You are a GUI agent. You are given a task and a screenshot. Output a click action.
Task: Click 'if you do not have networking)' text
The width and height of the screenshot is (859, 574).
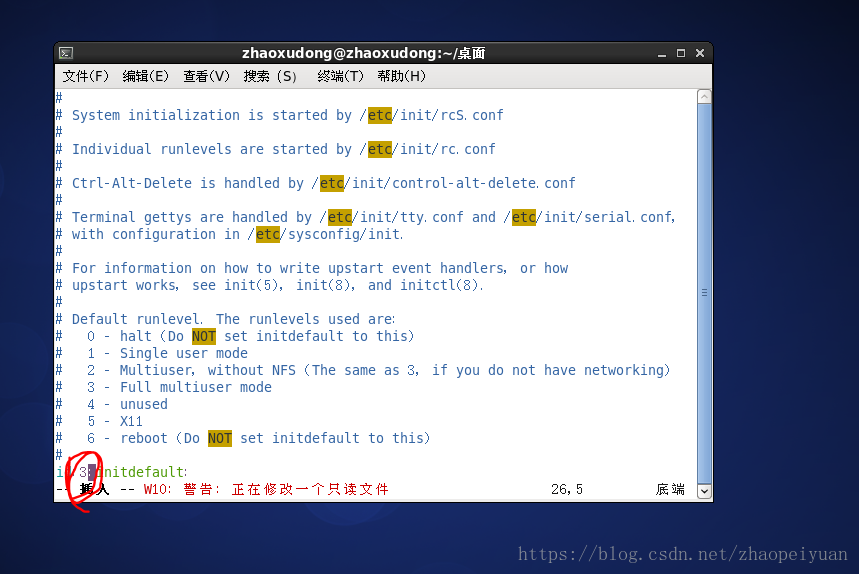pyautogui.click(x=551, y=370)
